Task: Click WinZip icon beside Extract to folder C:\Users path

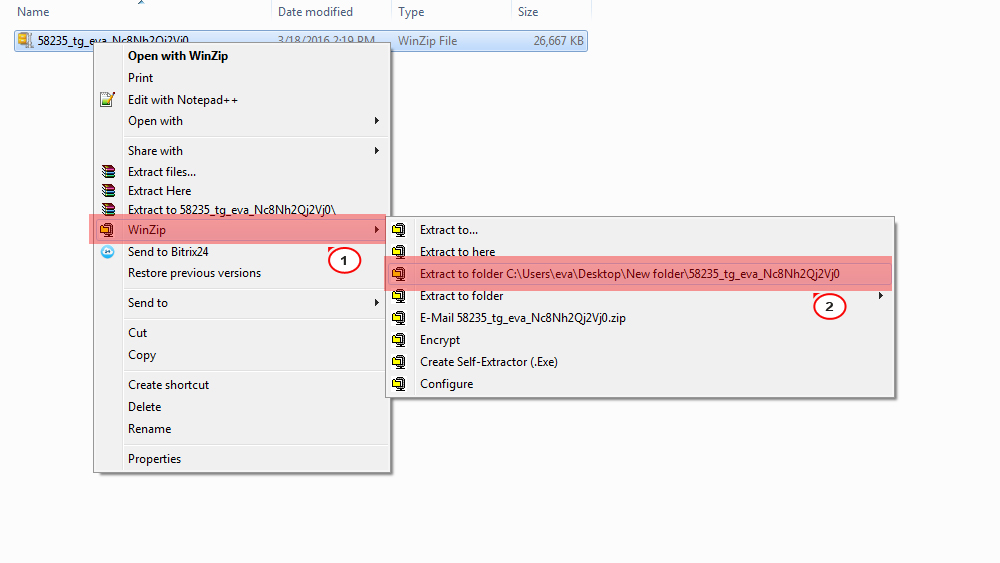Action: [x=399, y=274]
